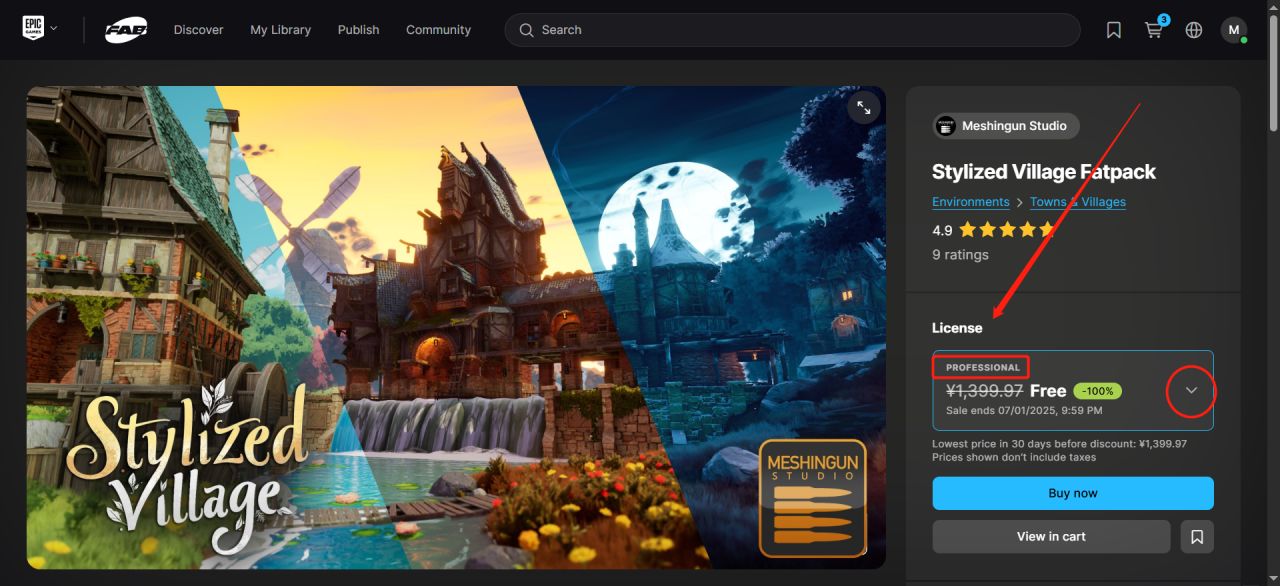Open the Epic Games logo menu
Screen dimensions: 1280x586
(34, 28)
